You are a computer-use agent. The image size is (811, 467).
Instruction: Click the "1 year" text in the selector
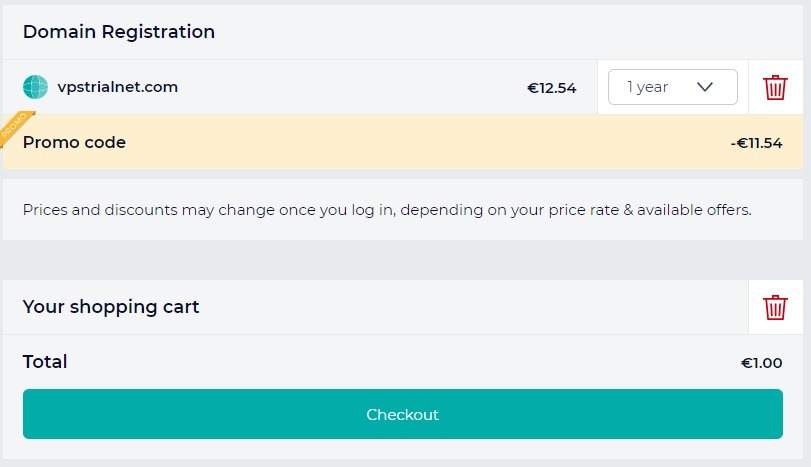pos(647,87)
